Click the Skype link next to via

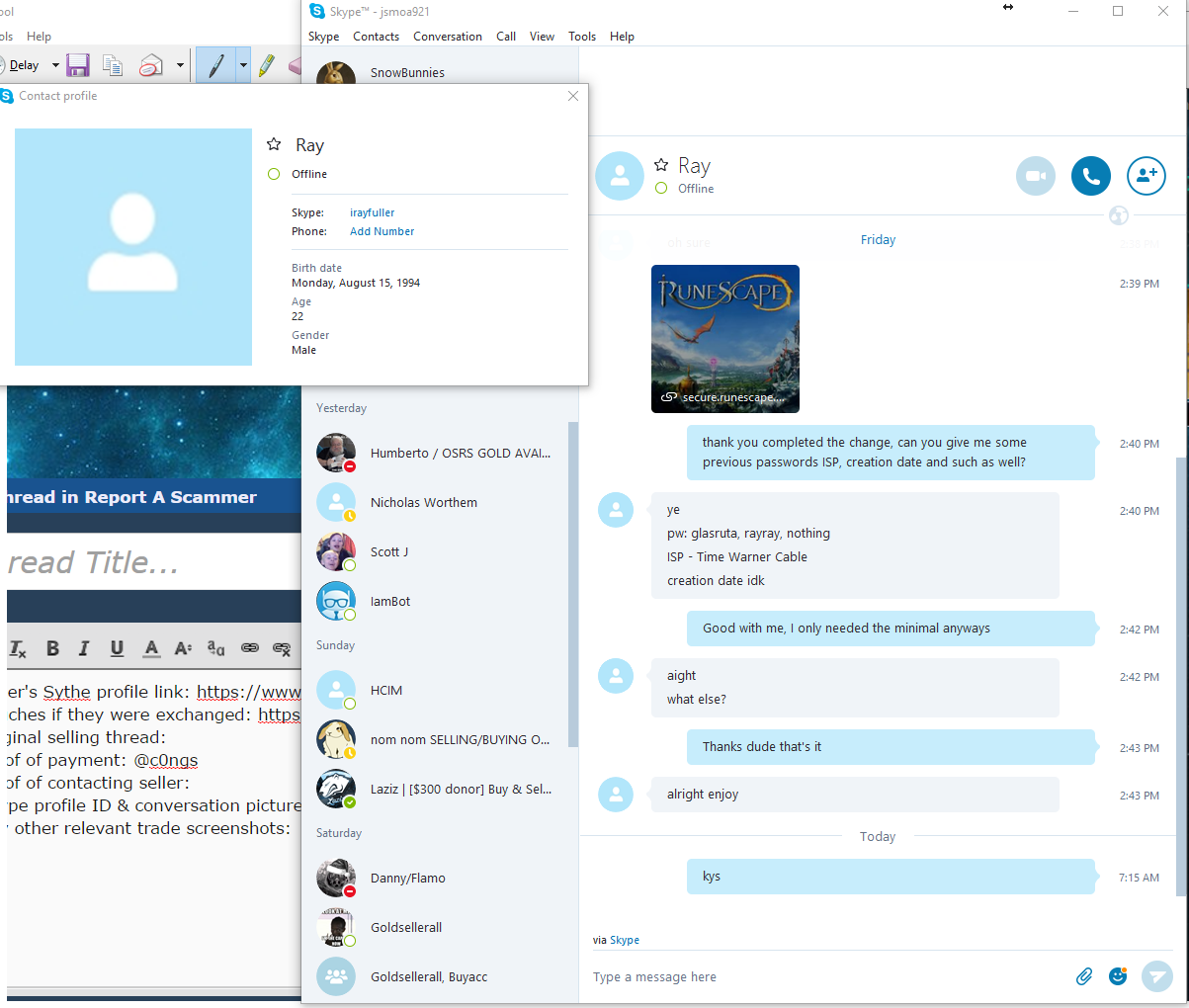click(x=625, y=940)
